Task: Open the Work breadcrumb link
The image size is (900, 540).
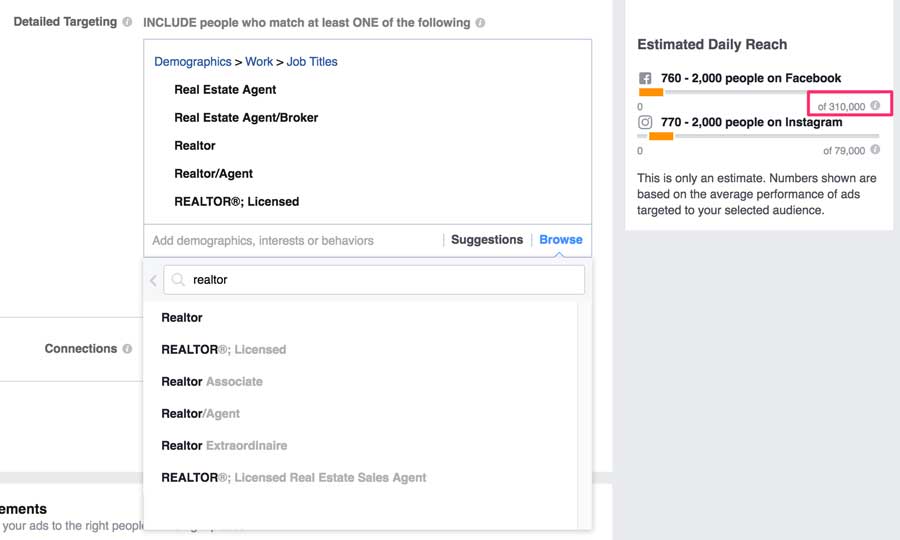Action: point(259,62)
